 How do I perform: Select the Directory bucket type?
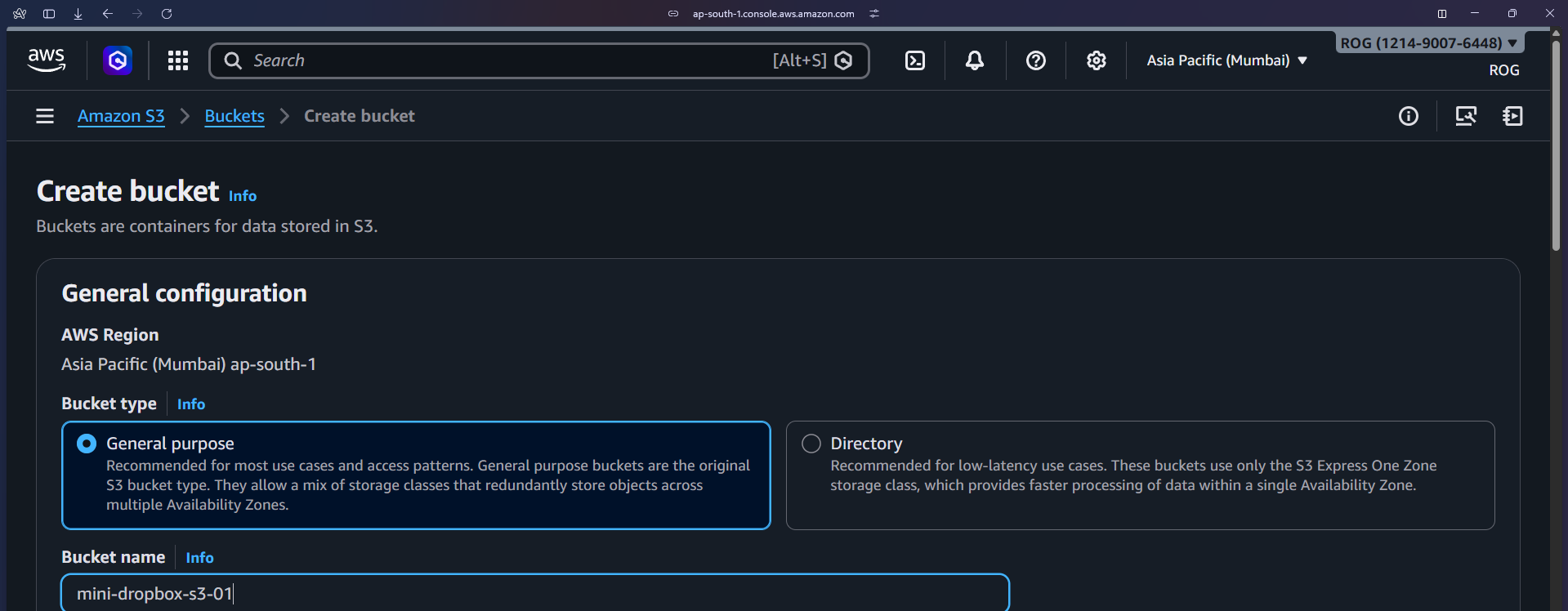coord(811,444)
